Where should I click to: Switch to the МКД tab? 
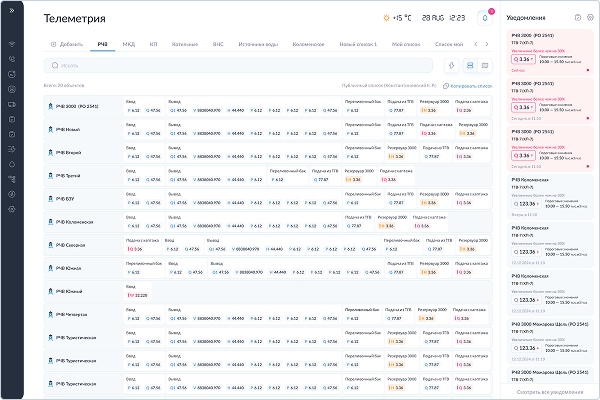click(x=129, y=44)
